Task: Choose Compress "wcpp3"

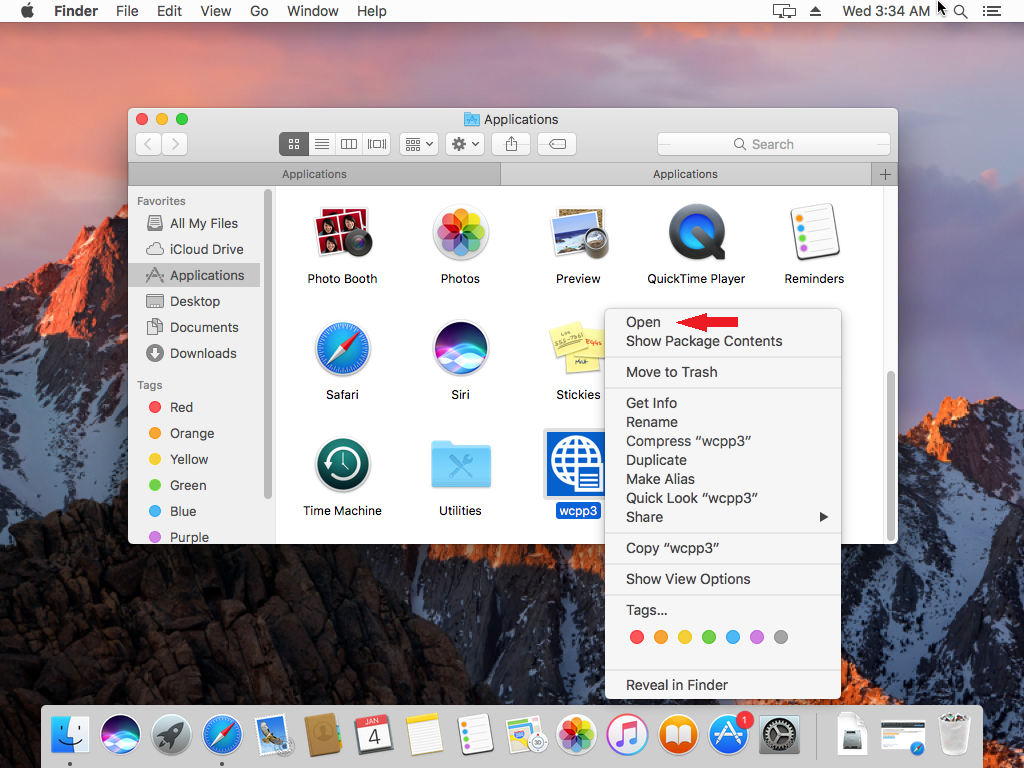Action: pyautogui.click(x=723, y=441)
